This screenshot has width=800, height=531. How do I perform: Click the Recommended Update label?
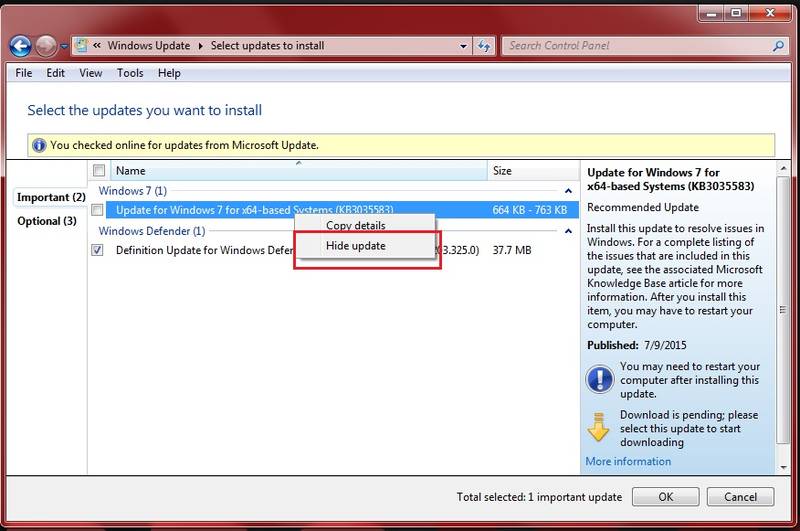[643, 207]
